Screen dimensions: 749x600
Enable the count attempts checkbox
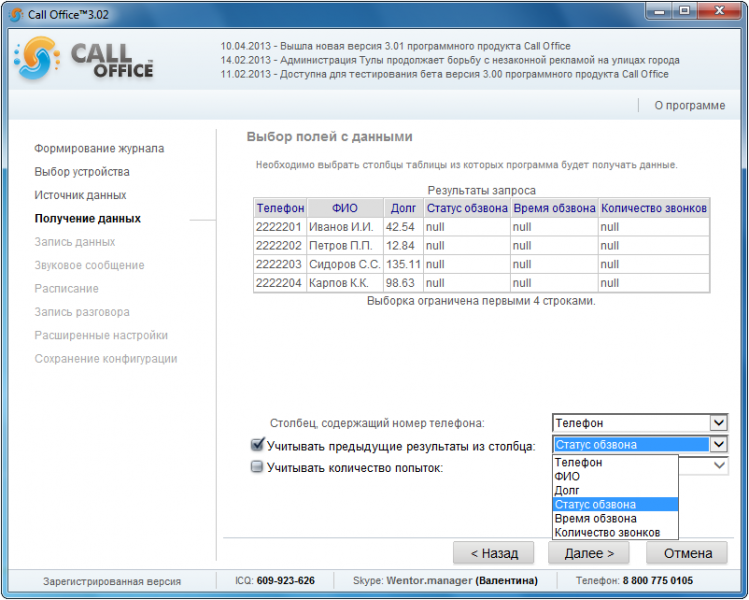click(257, 467)
